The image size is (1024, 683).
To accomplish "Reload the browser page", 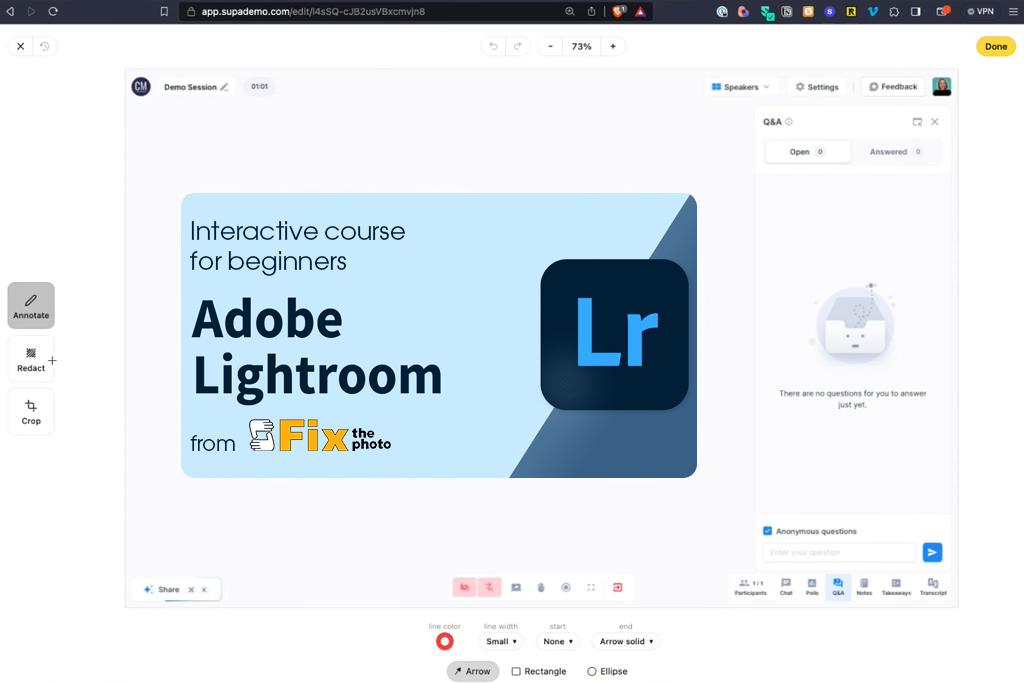I will click(x=53, y=11).
